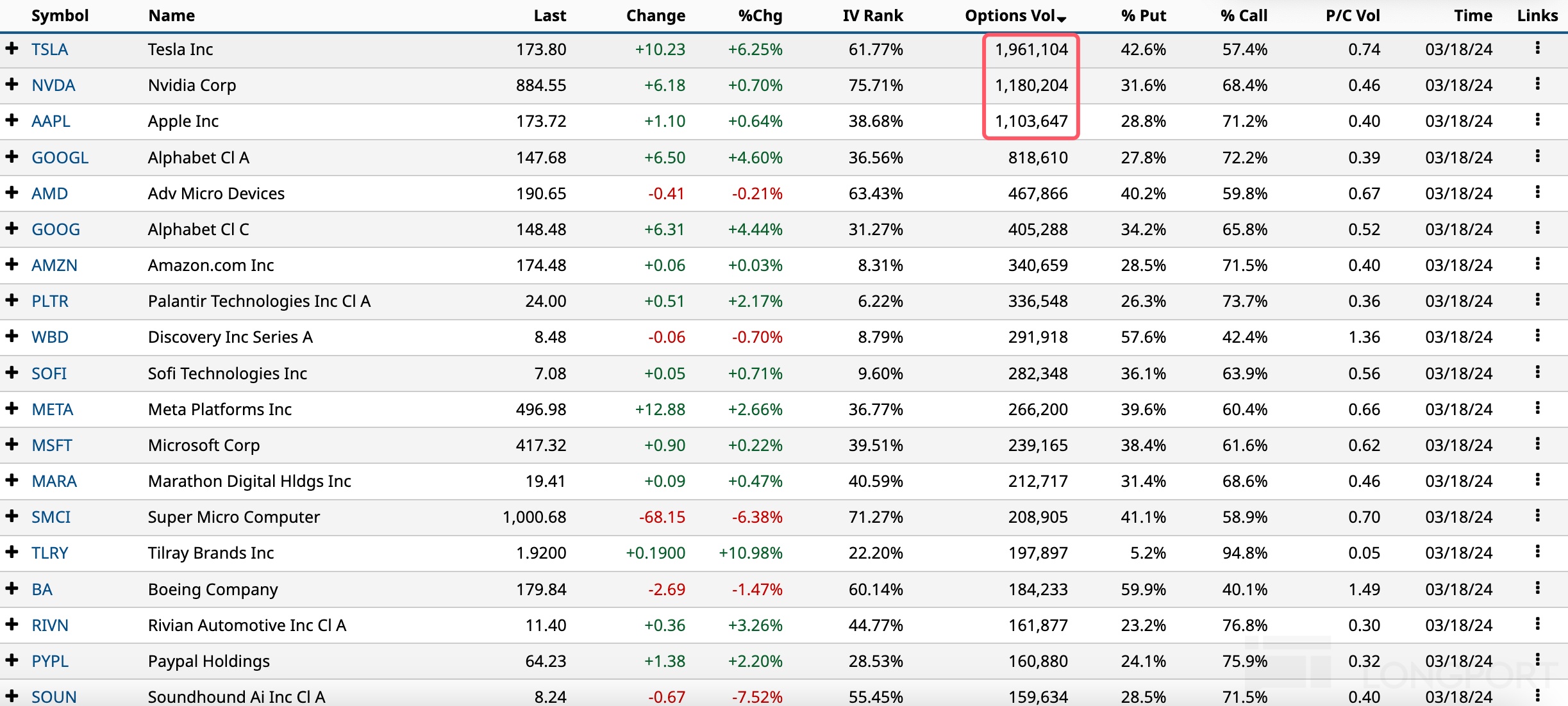Open three-dot links menu for Boeing row
Screen dimensions: 1568x706
(1537, 588)
